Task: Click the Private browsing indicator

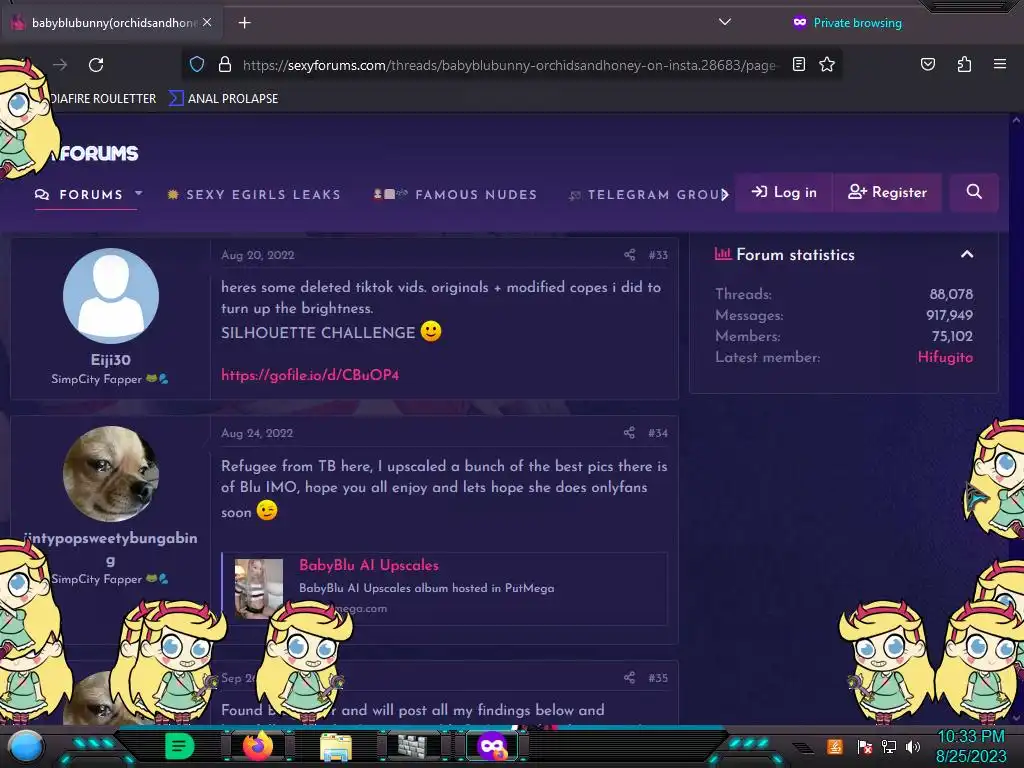Action: [x=847, y=23]
